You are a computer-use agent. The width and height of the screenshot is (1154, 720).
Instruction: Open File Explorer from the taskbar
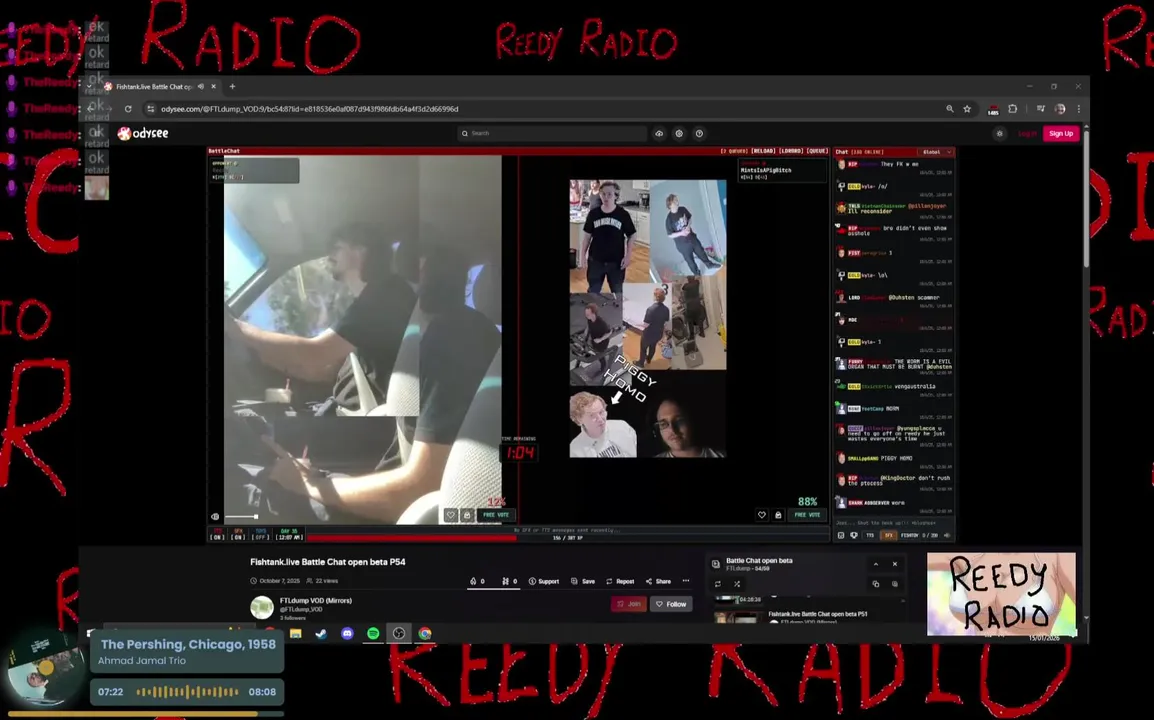coord(296,633)
